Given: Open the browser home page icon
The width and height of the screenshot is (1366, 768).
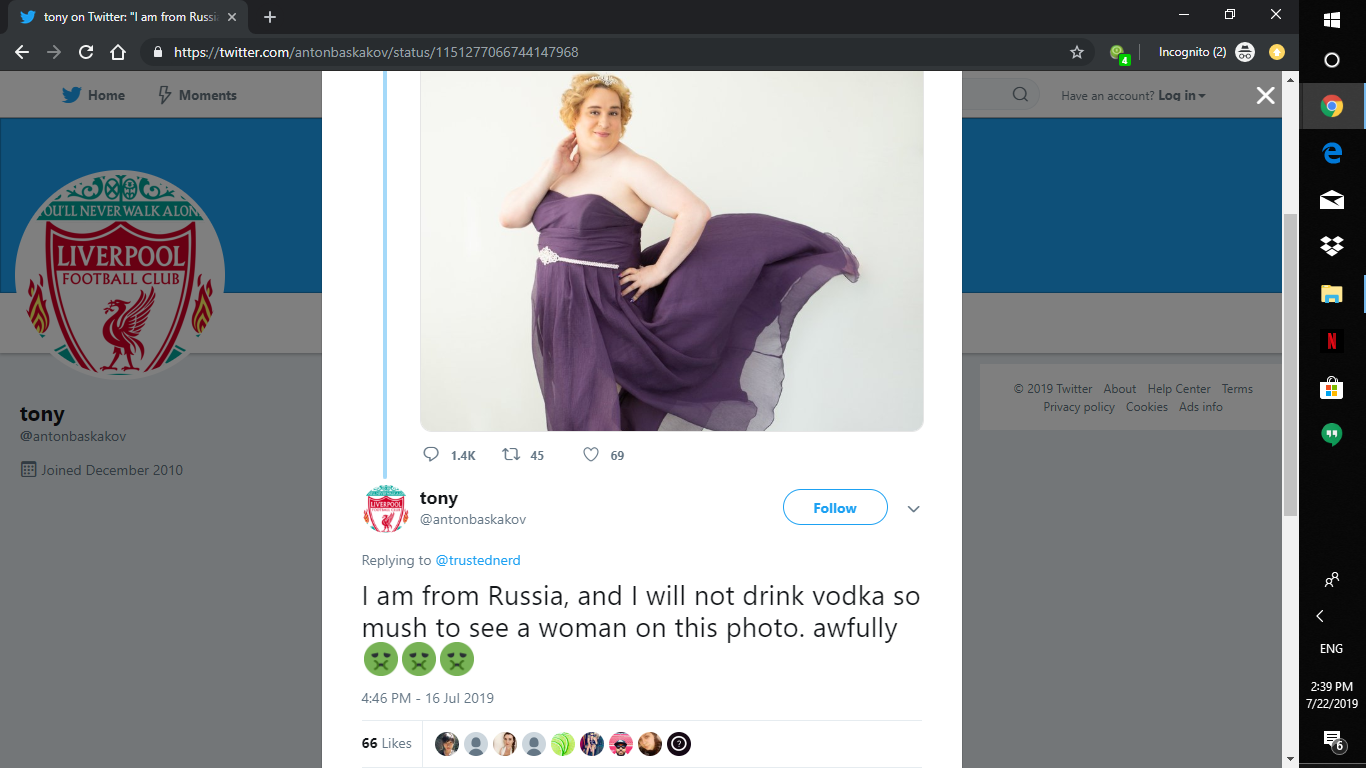Looking at the screenshot, I should [x=118, y=52].
